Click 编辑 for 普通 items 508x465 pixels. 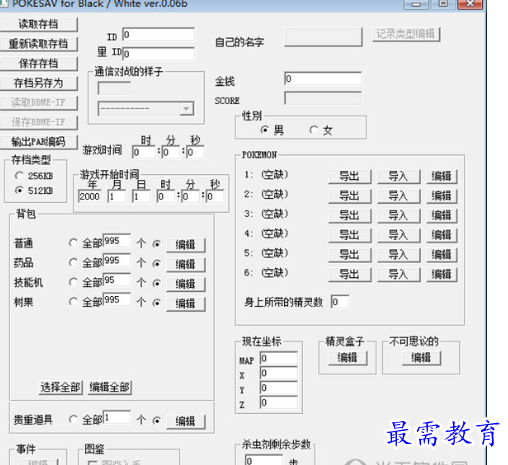(x=186, y=245)
